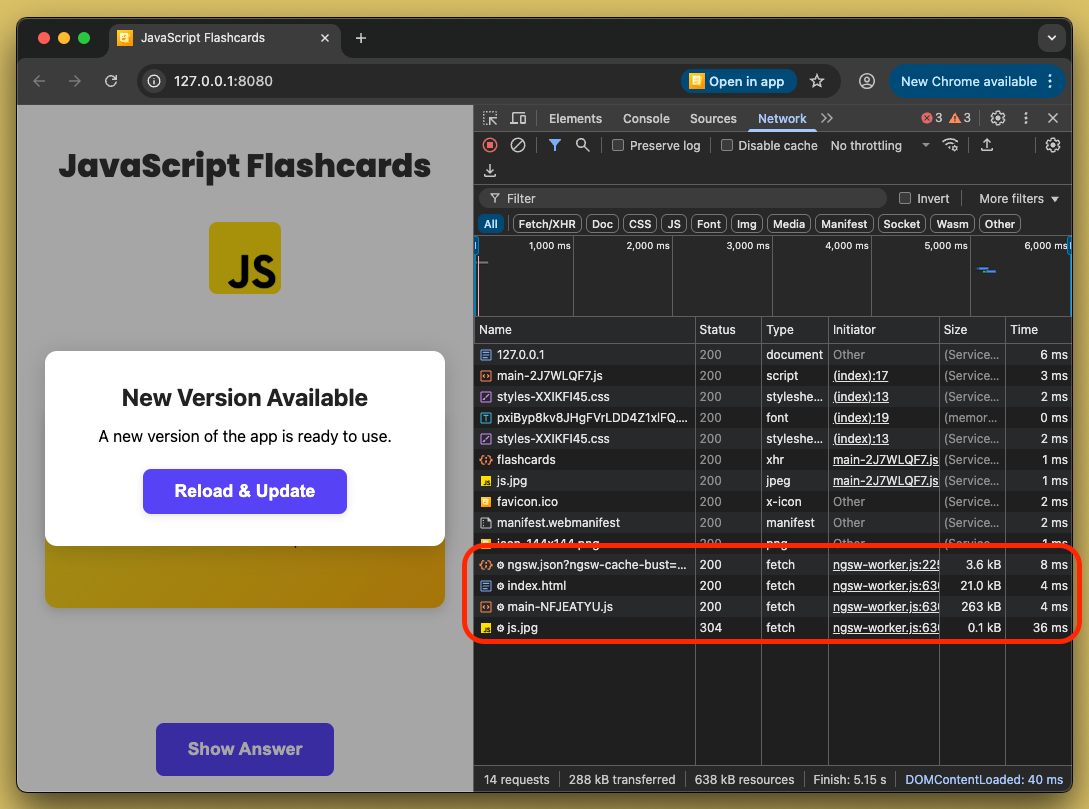Click the import HAR upload icon
The width and height of the screenshot is (1089, 809).
(x=987, y=145)
